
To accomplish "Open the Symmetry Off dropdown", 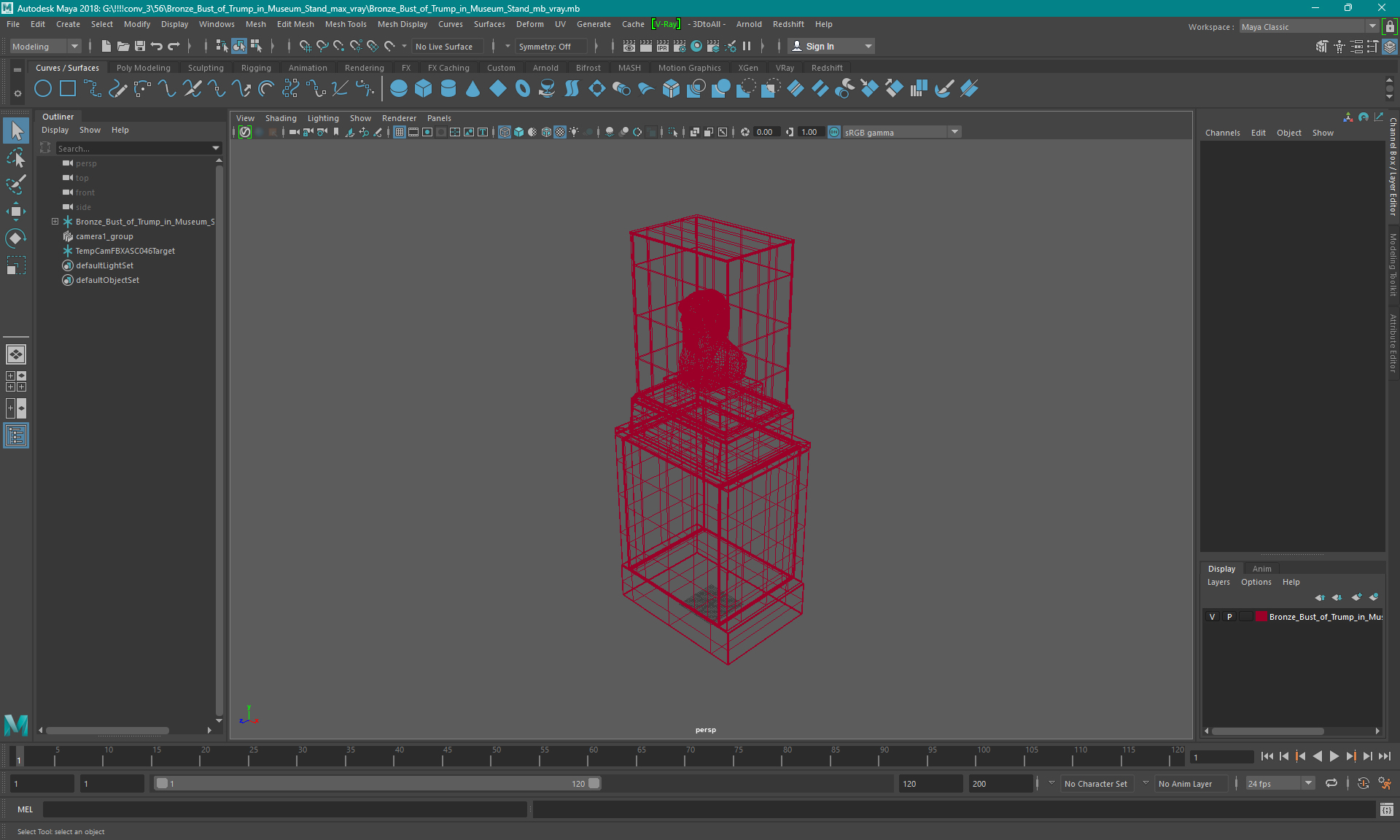I will (551, 46).
